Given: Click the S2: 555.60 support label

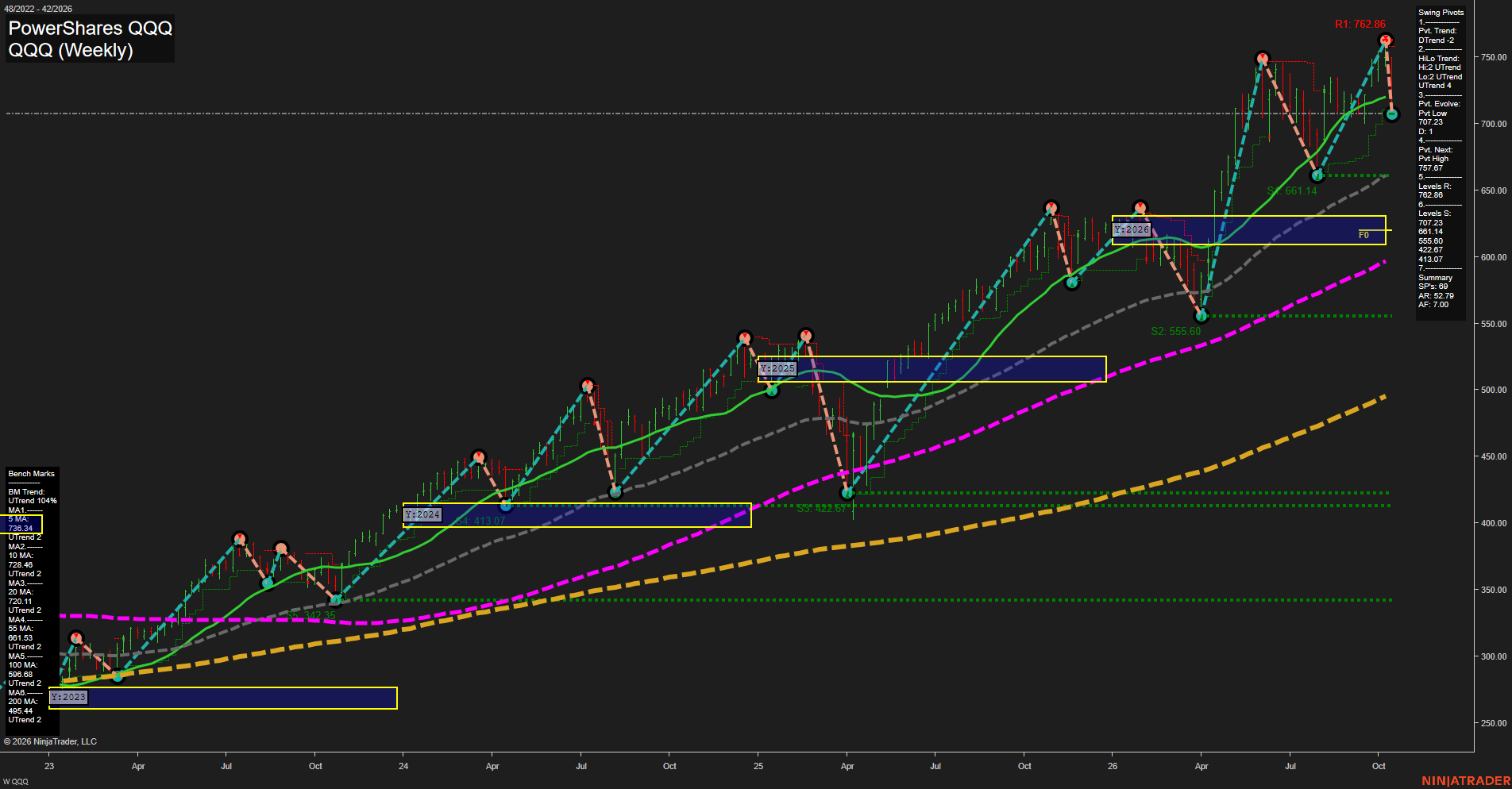Looking at the screenshot, I should click(1175, 331).
